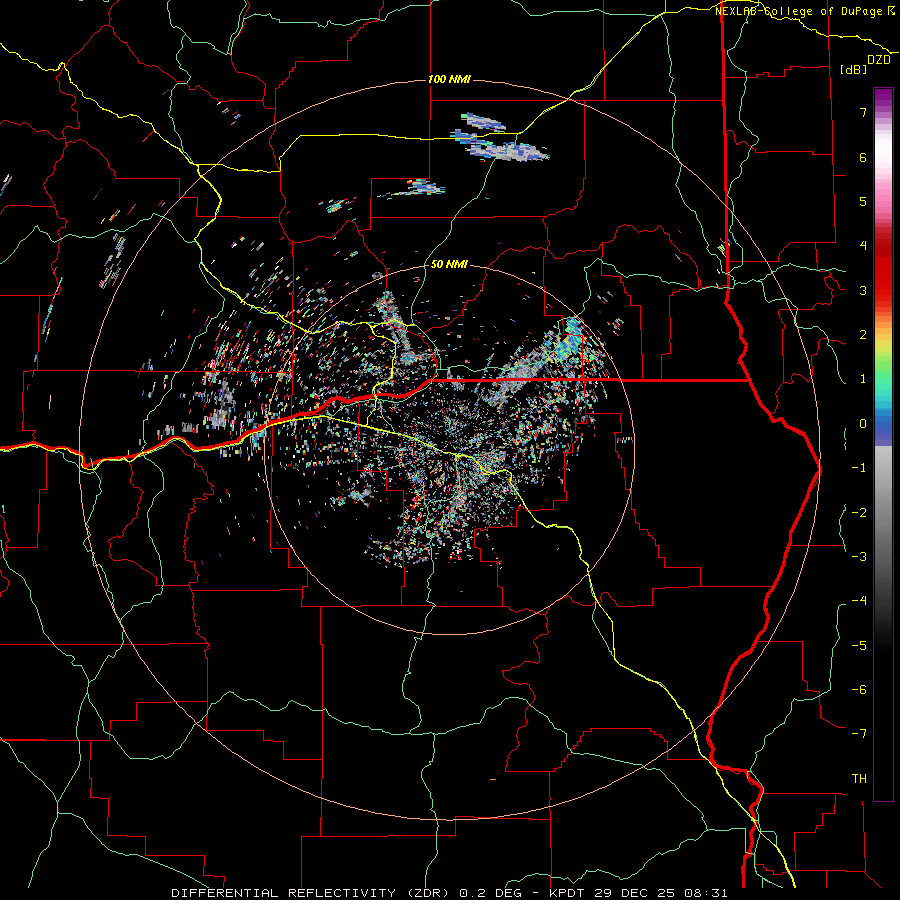Image resolution: width=900 pixels, height=900 pixels.
Task: Click the DIFFERENTIAL REFLECTIVITY (ZDR) caption
Action: (312, 893)
